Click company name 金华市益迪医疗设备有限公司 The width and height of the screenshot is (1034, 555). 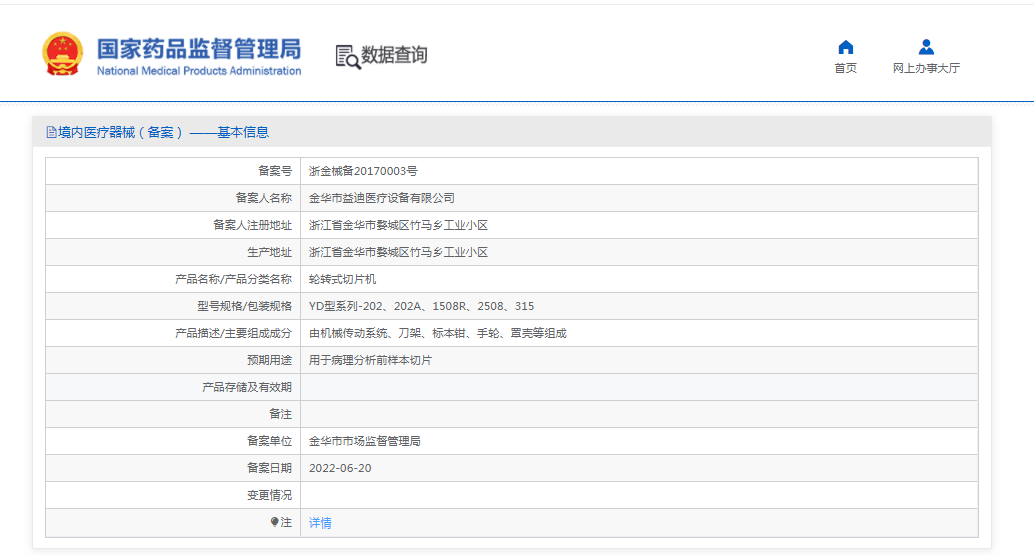point(381,198)
